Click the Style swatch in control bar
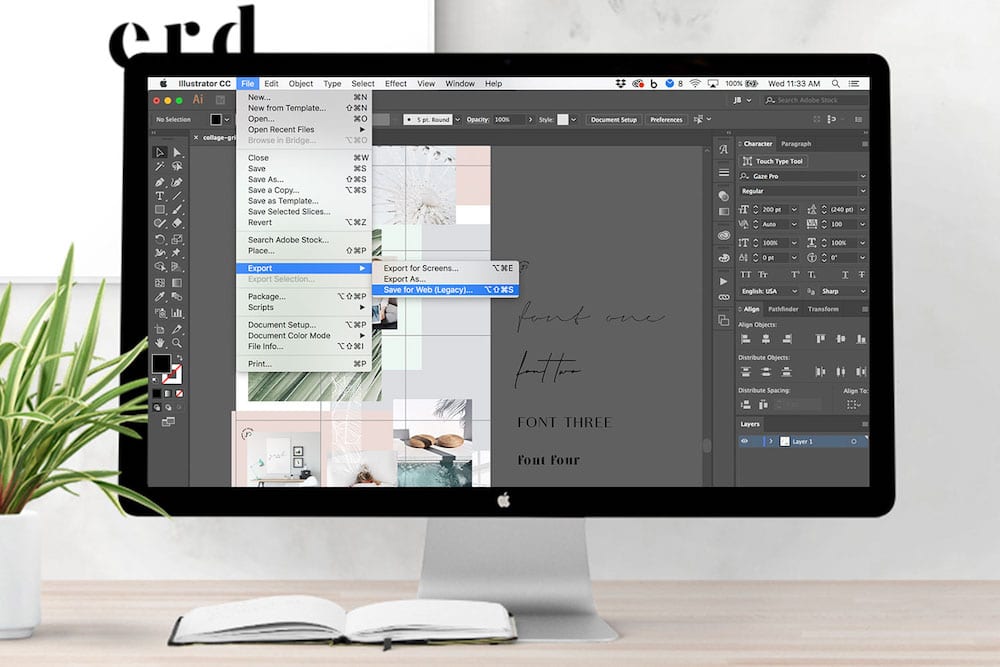Screen dimensions: 1000x667 (x=562, y=119)
